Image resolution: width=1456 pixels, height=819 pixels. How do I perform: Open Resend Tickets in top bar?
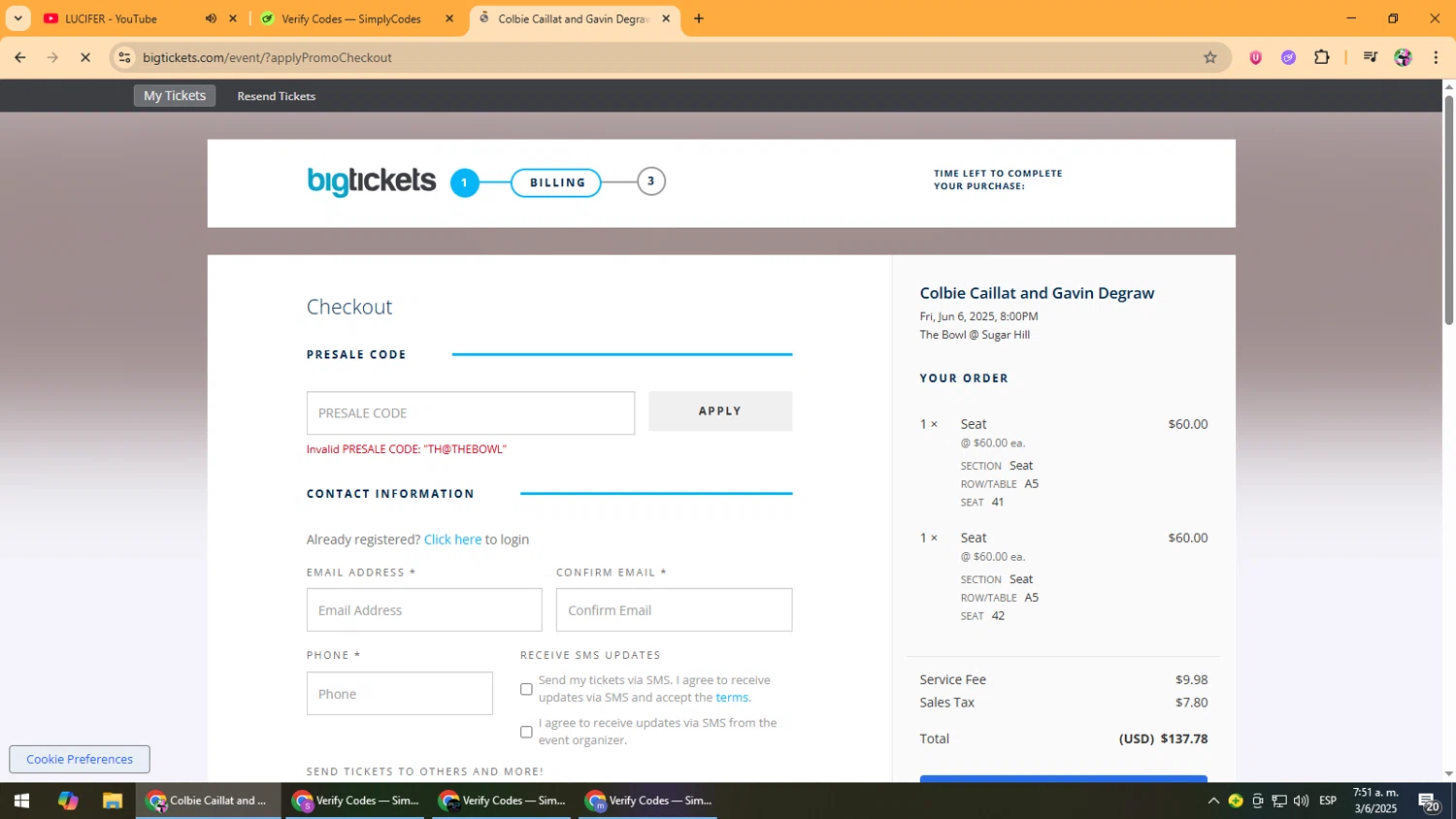point(277,96)
